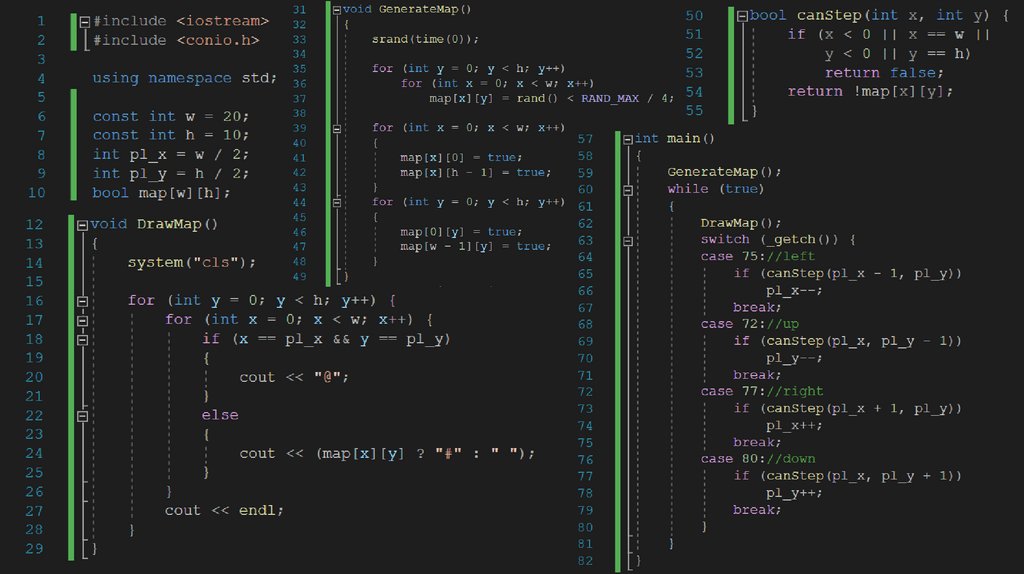This screenshot has width=1024, height=574.
Task: Collapse the if block at line 18
Action: click(x=83, y=339)
